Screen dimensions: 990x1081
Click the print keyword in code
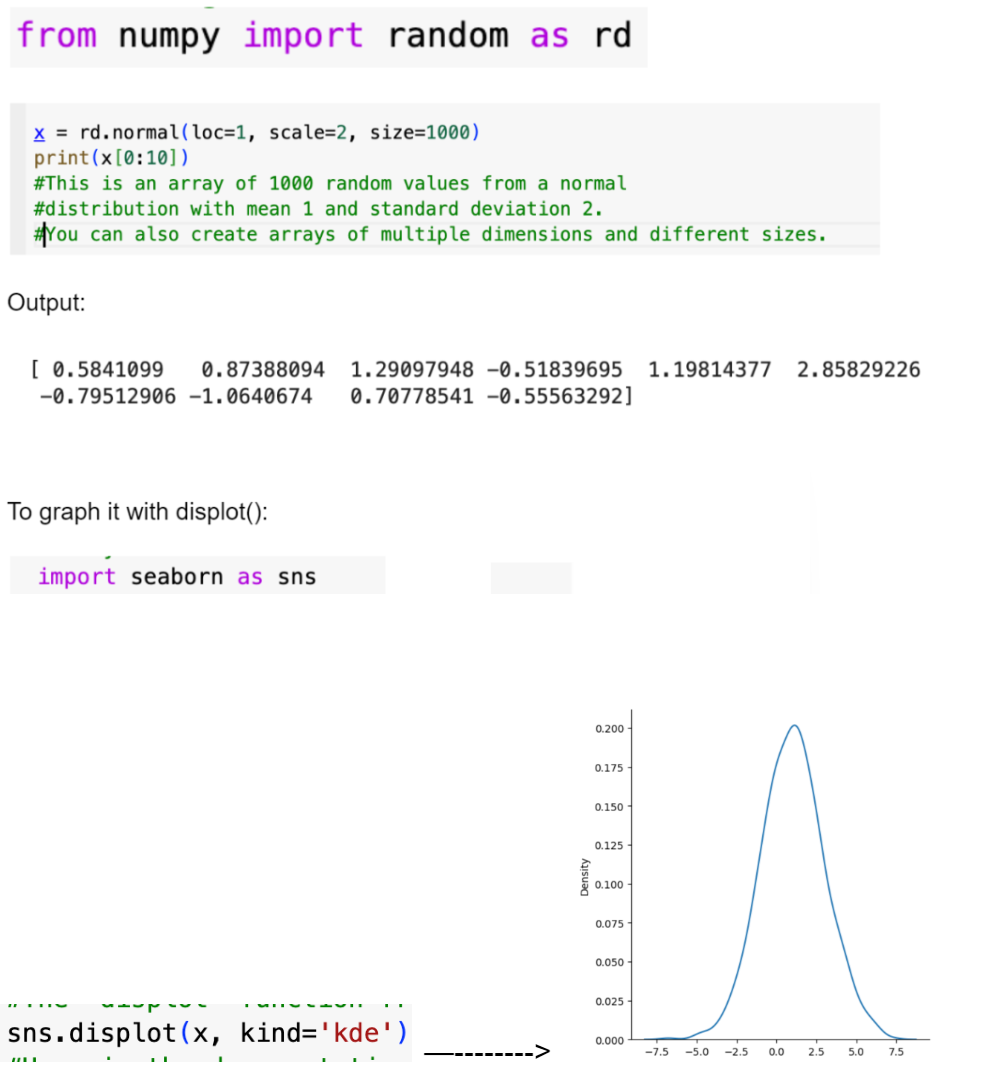61,158
